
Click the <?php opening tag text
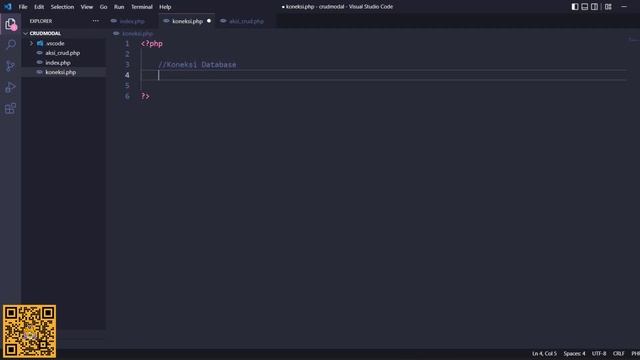tap(152, 44)
